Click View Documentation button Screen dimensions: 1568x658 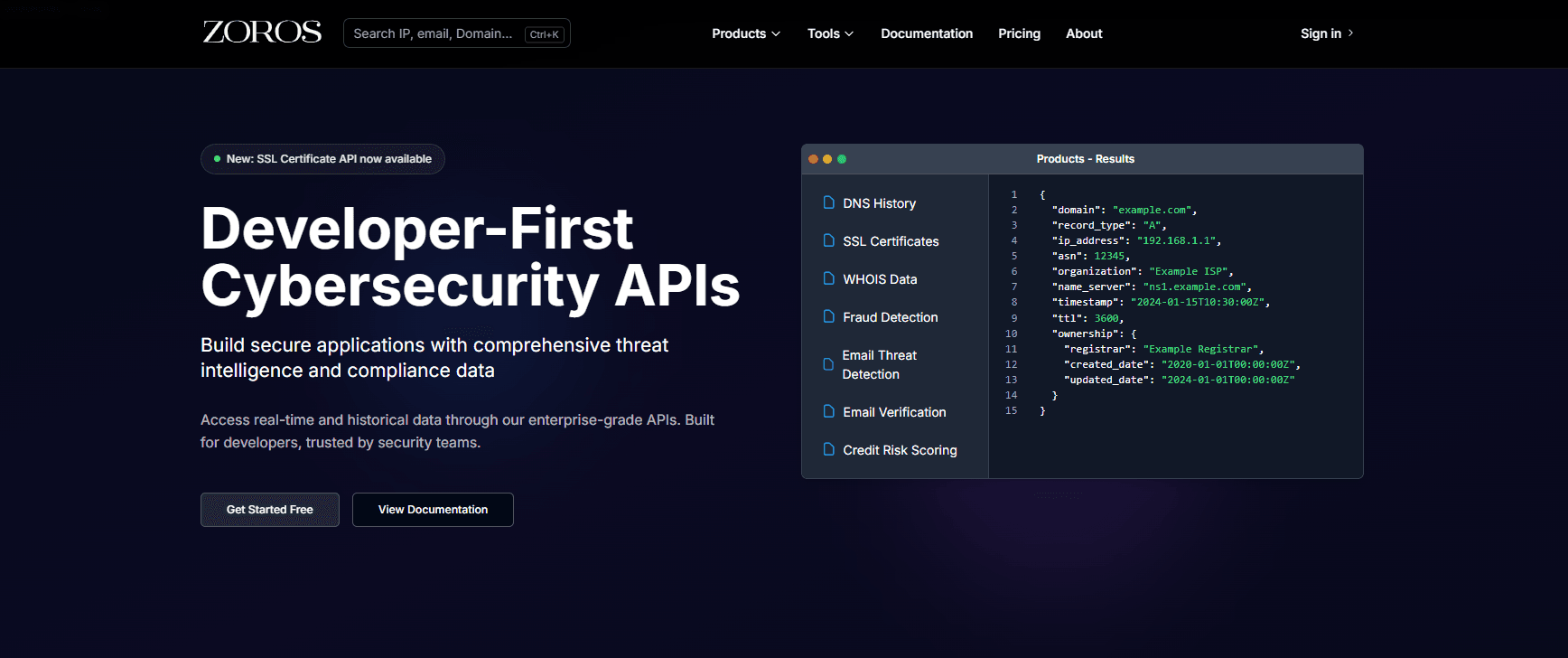click(x=433, y=510)
